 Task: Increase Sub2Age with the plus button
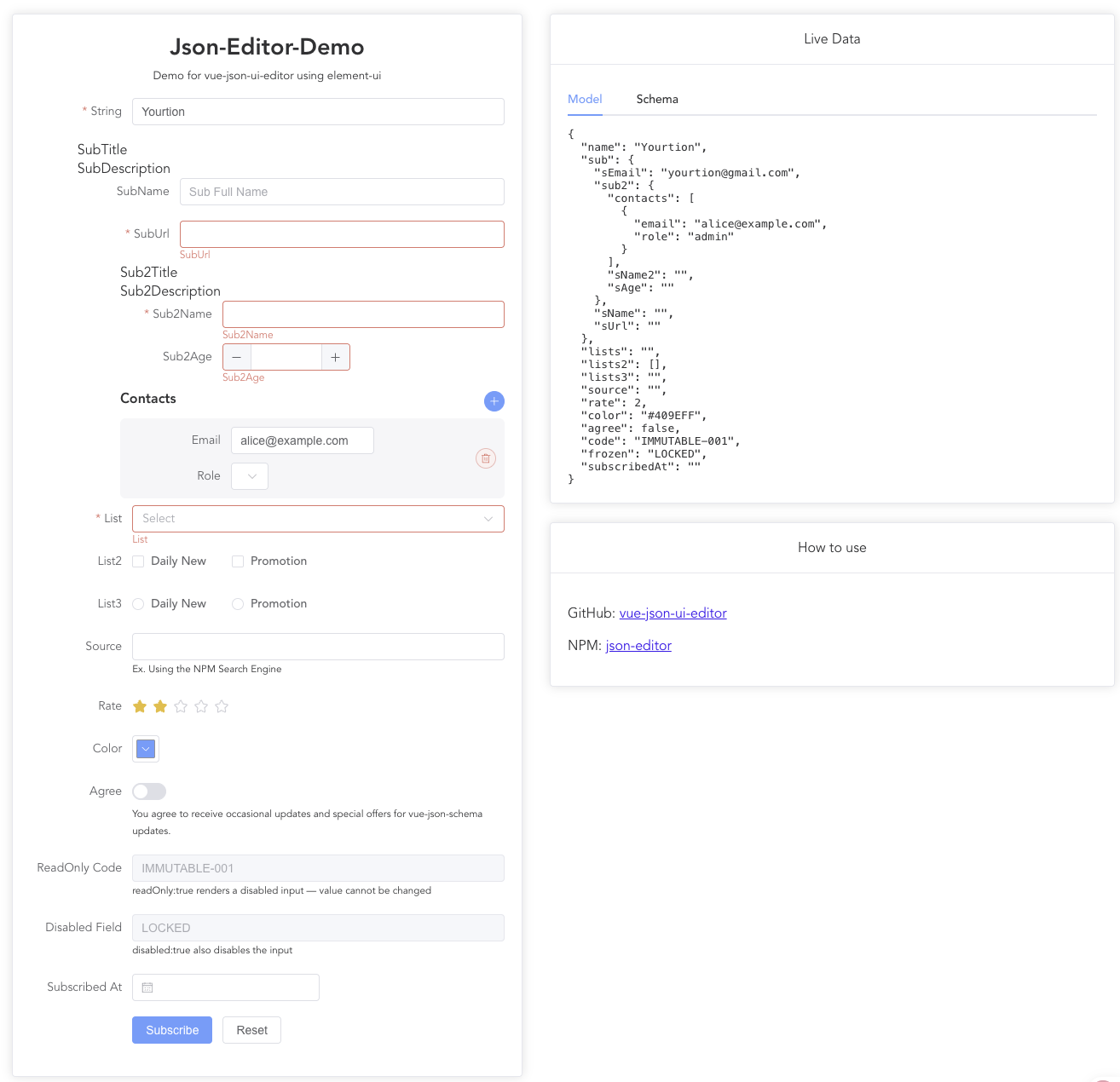point(336,357)
